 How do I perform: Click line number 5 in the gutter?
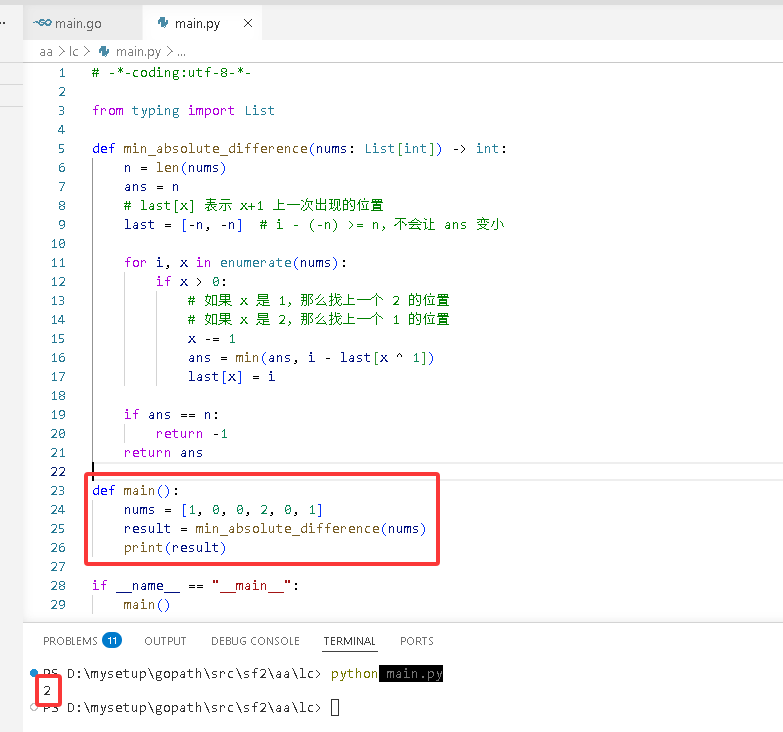point(61,149)
